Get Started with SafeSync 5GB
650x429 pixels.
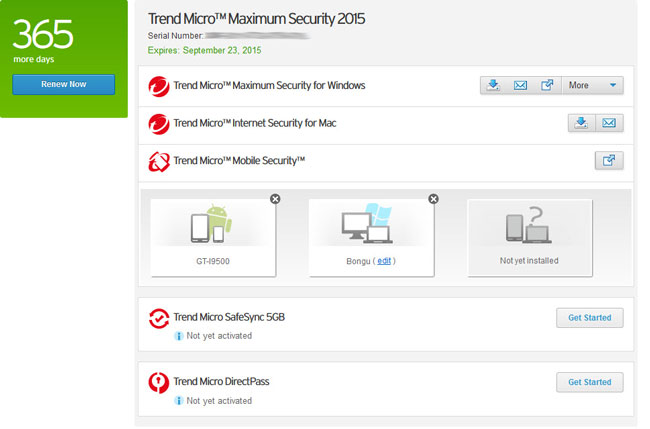(589, 318)
